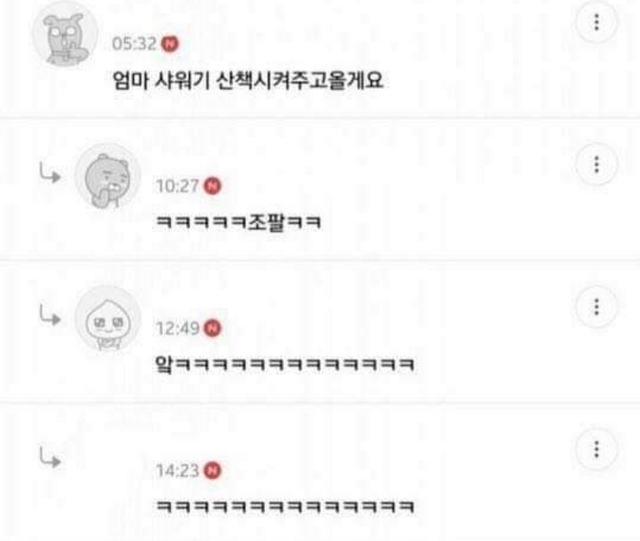Click the 12:49 timestamp
640x541 pixels.
point(178,328)
